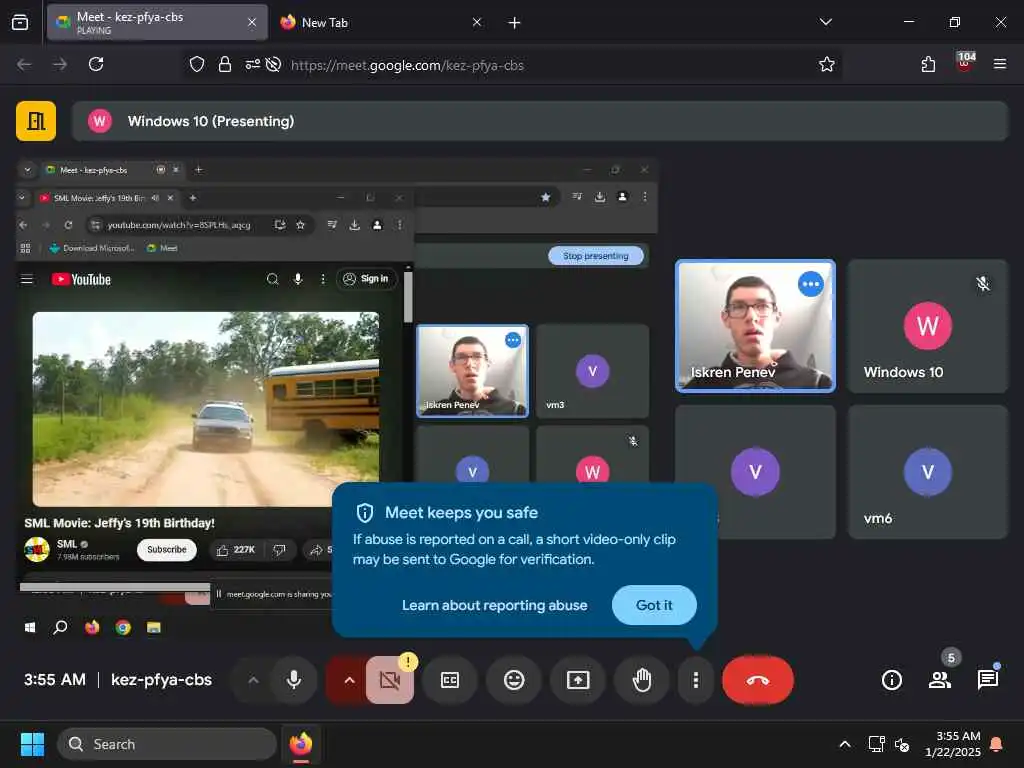Raise your hand

pos(642,680)
